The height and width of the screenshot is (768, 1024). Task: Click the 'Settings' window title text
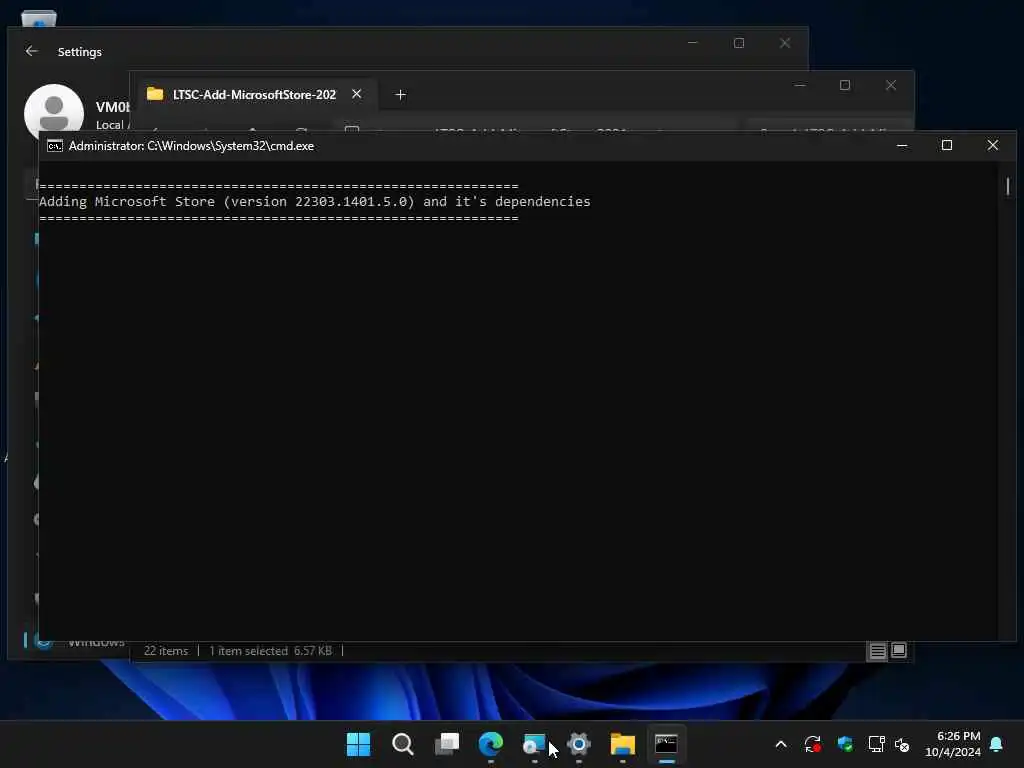pyautogui.click(x=80, y=52)
